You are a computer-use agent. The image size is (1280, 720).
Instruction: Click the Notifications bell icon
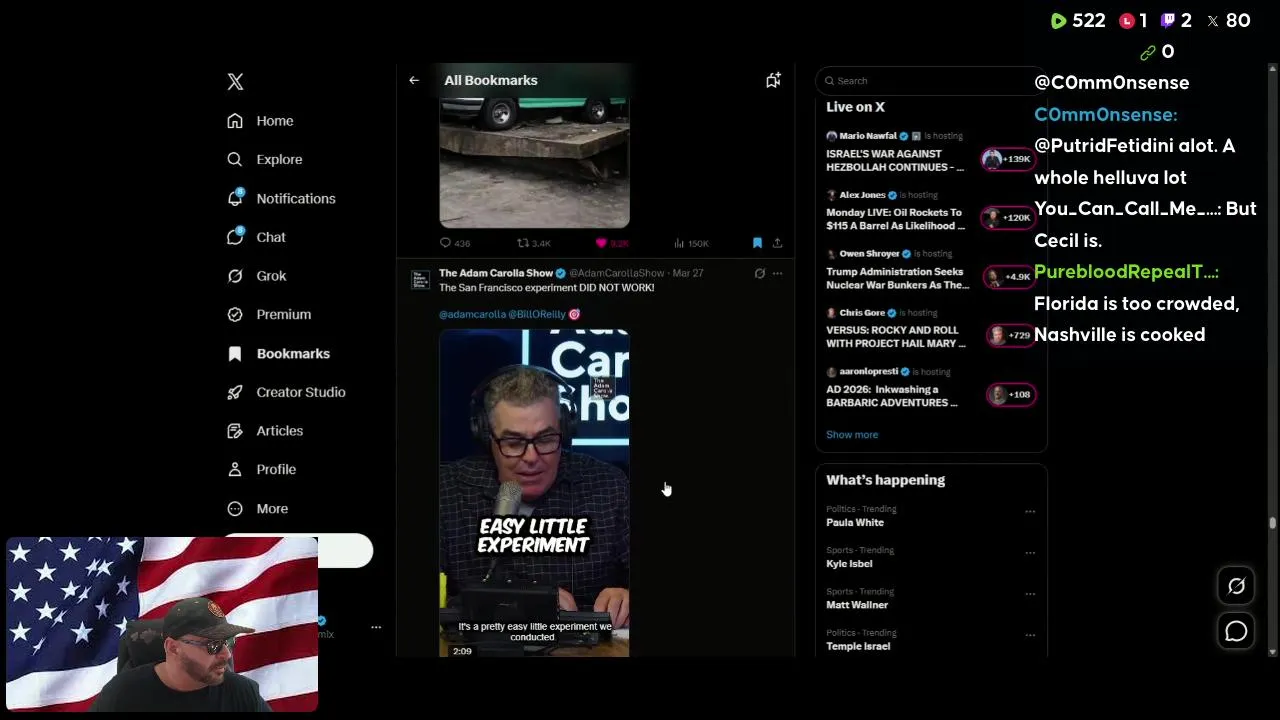[x=235, y=198]
